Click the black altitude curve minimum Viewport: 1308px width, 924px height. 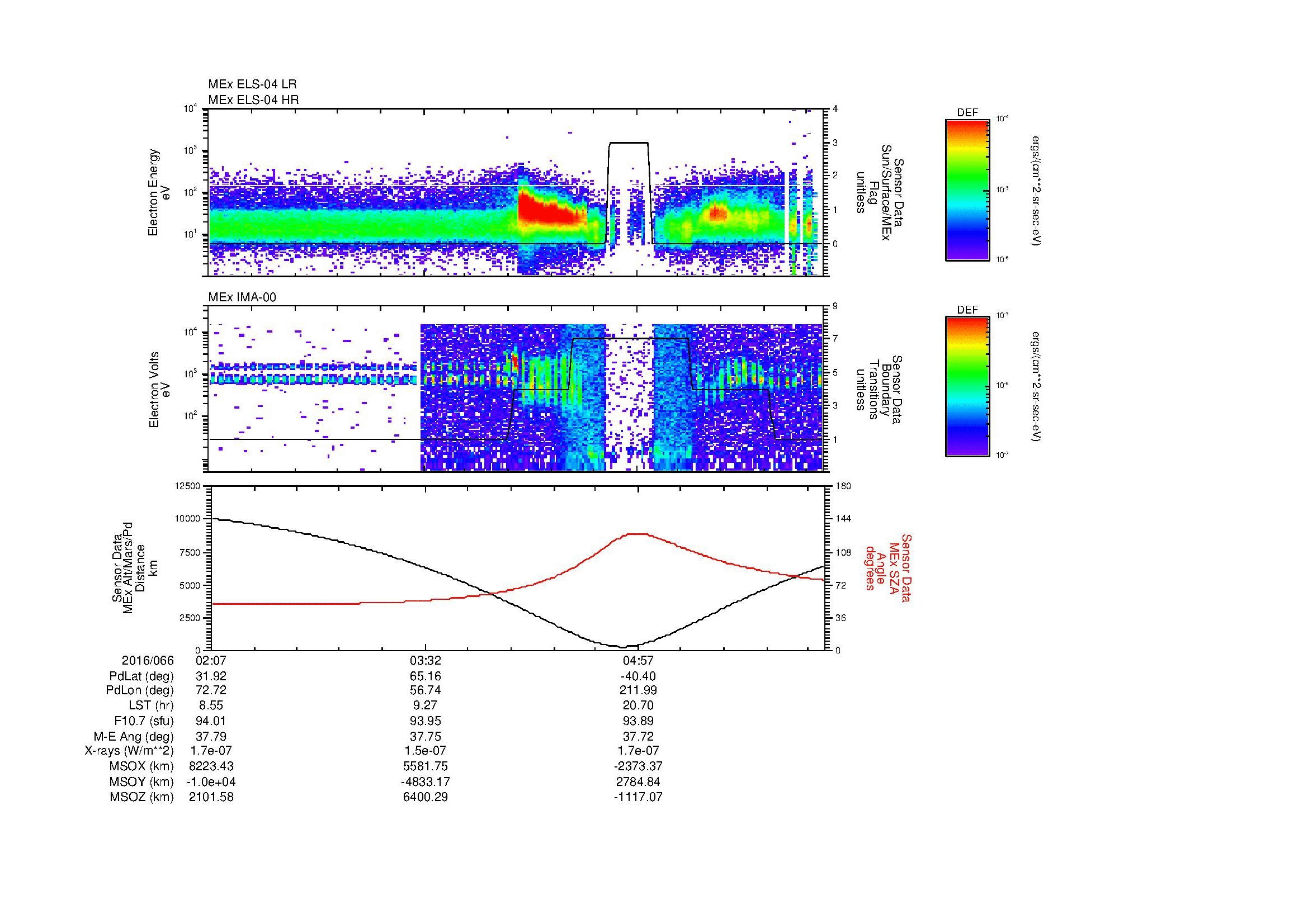click(x=622, y=647)
